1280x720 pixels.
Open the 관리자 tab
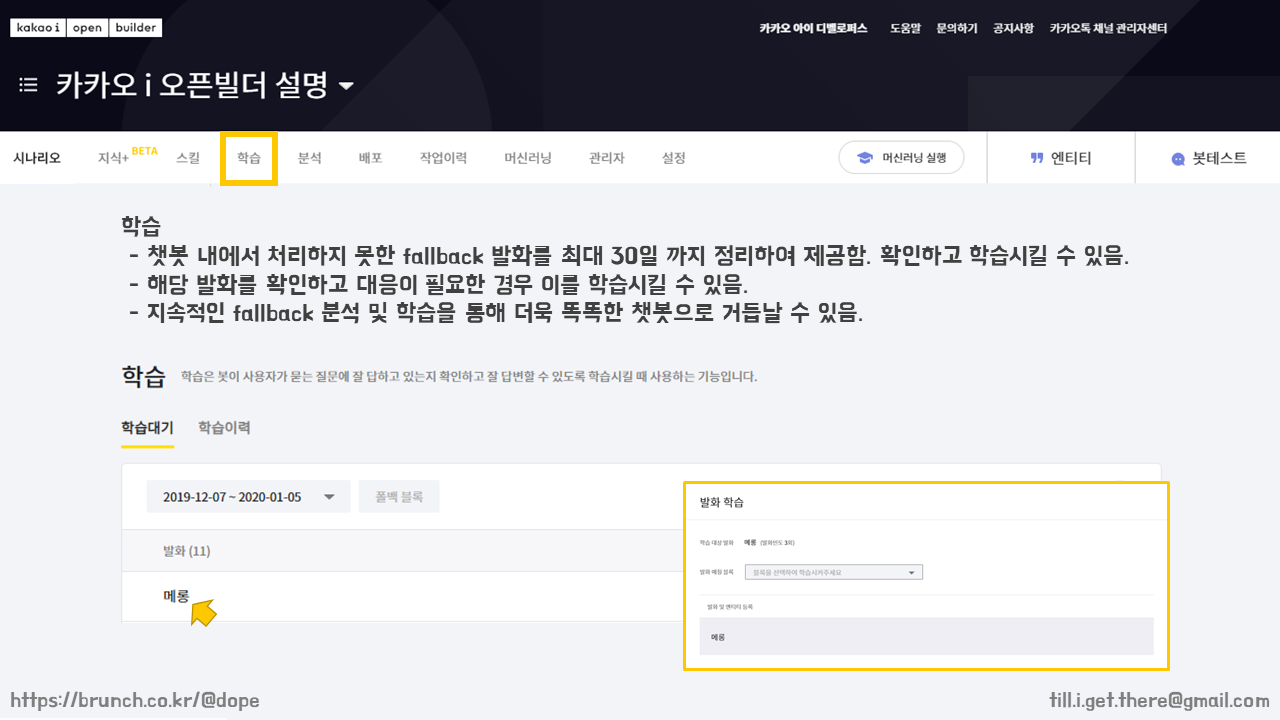coord(607,158)
